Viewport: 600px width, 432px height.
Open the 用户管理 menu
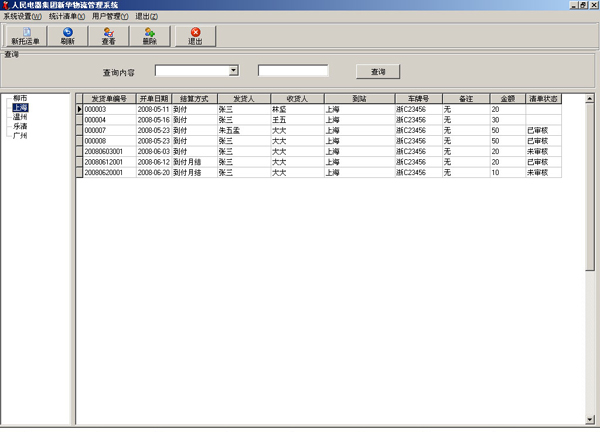point(110,17)
